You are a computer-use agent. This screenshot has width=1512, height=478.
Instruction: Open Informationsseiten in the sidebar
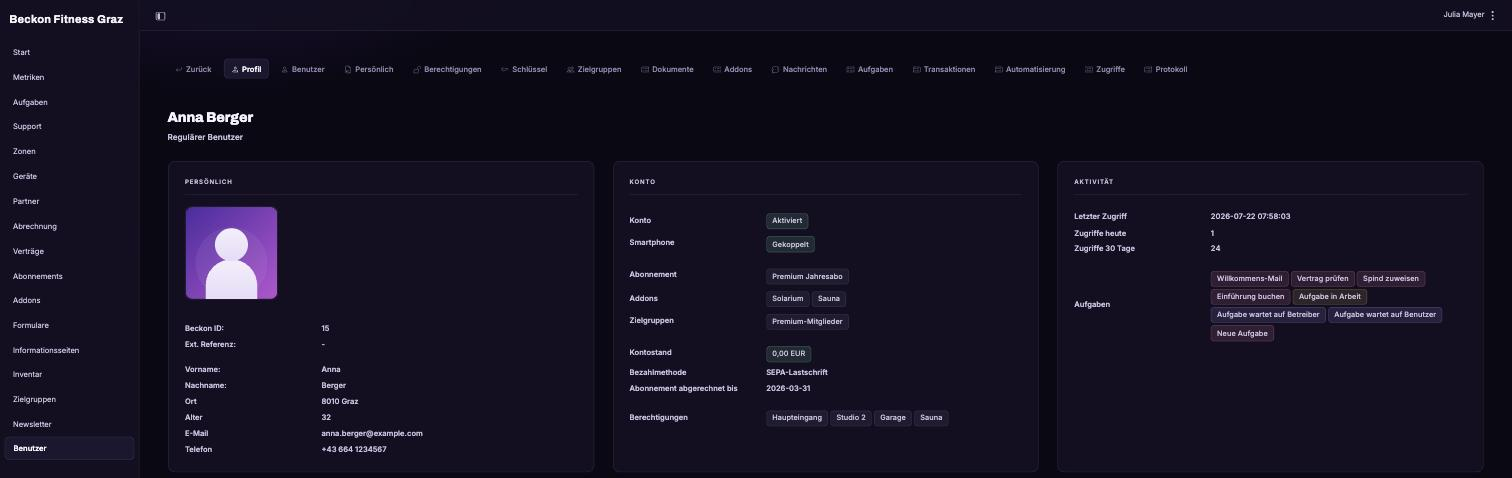[x=69, y=350]
